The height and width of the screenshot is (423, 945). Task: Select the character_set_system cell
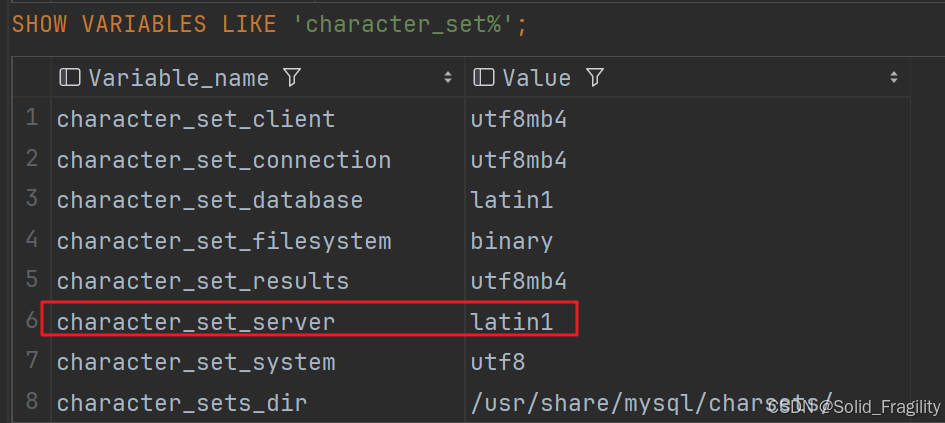tap(258, 362)
